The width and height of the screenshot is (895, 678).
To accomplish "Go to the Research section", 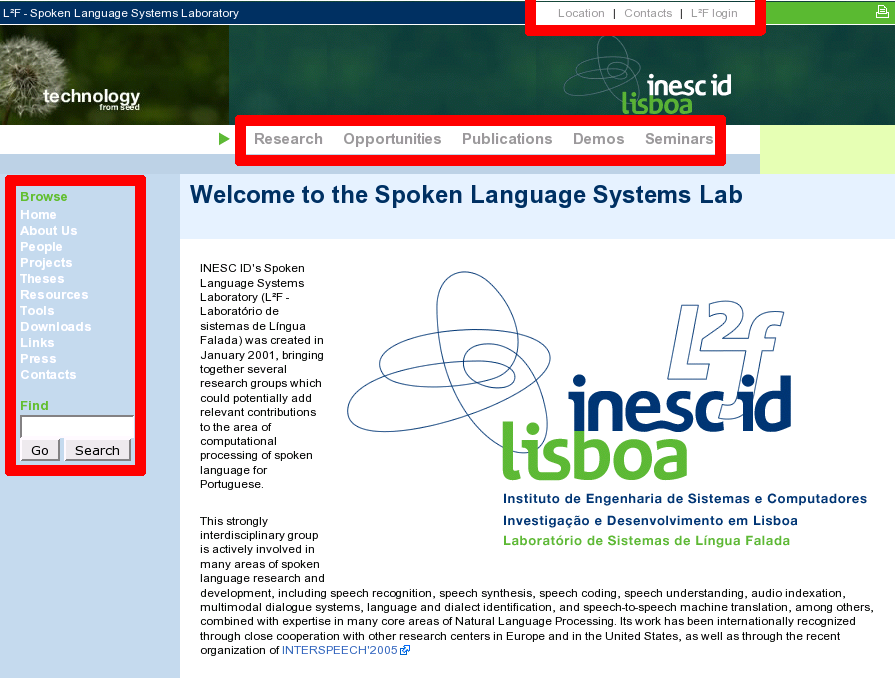I will (x=288, y=139).
